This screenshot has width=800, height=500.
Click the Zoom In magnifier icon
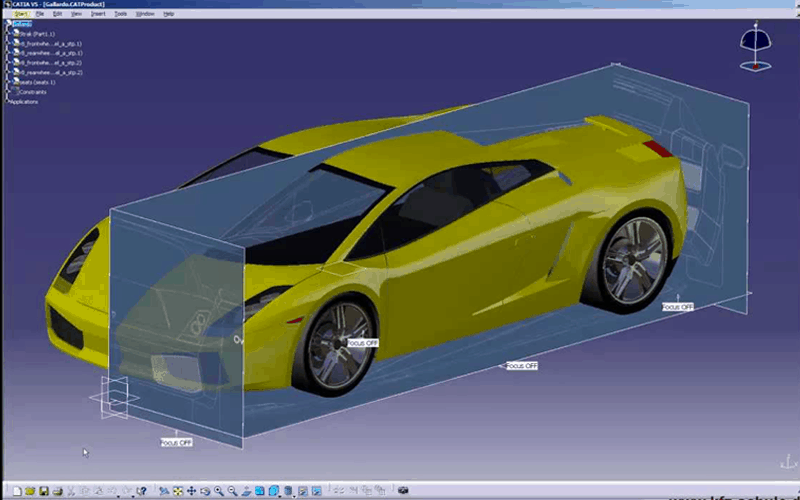(219, 491)
